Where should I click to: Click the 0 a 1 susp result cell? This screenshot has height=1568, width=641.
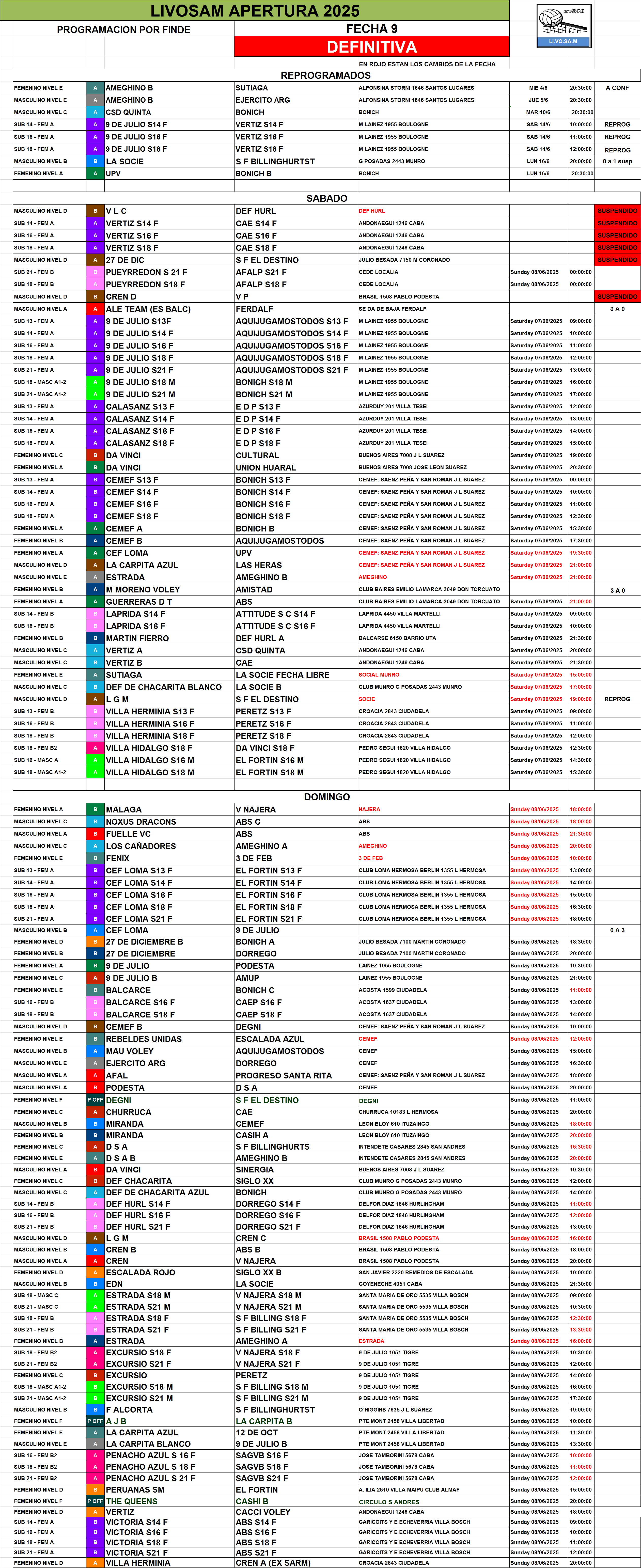click(617, 161)
